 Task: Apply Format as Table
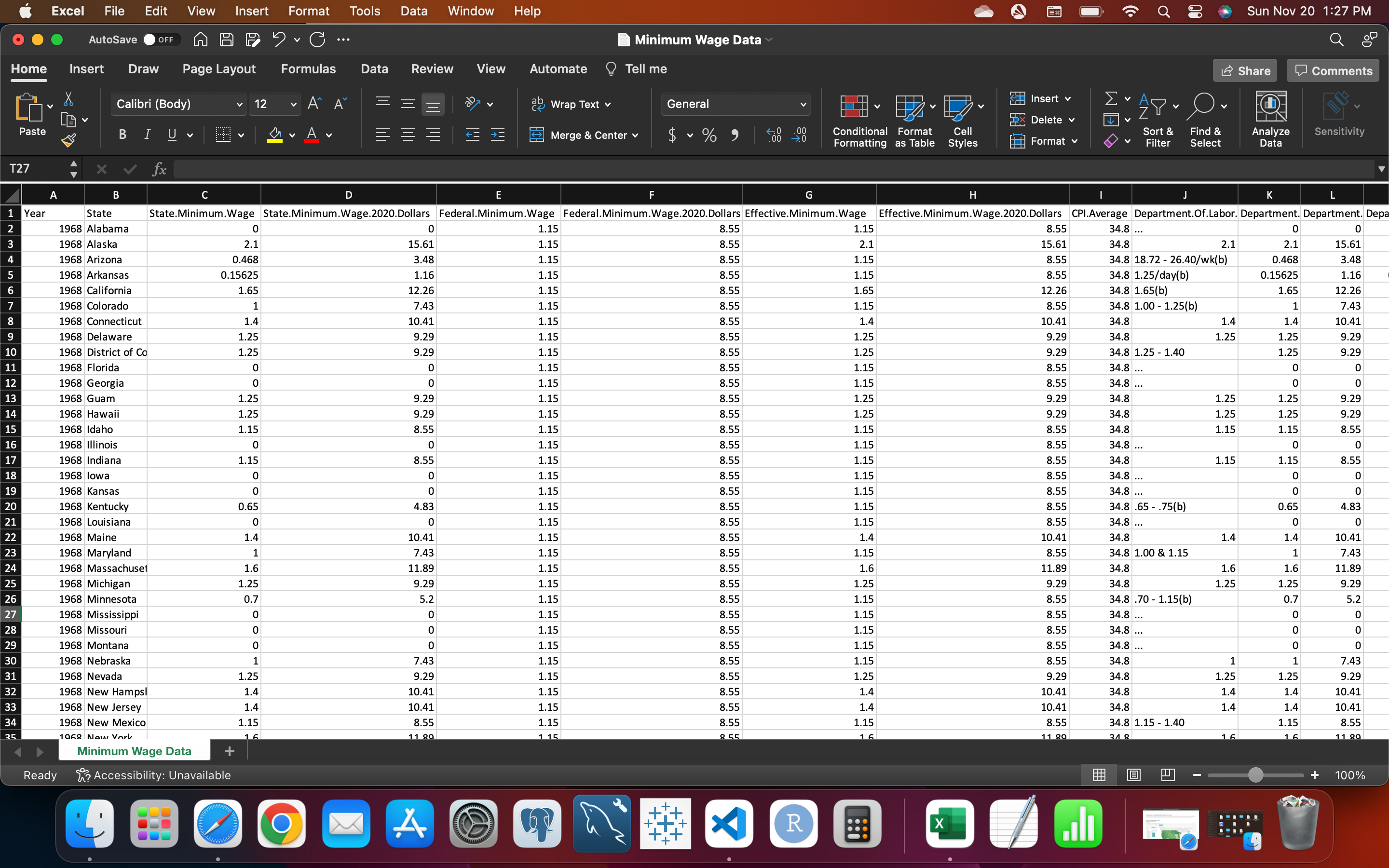click(914, 118)
